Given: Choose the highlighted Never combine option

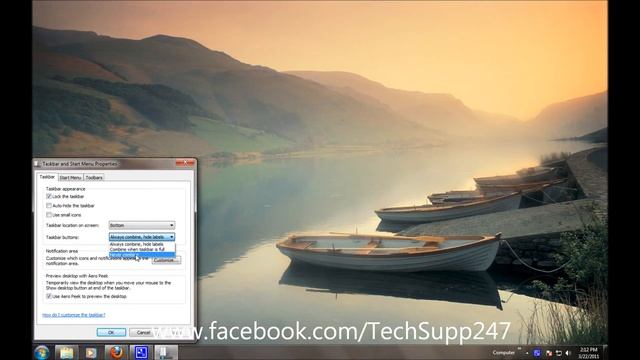Looking at the screenshot, I should 142,255.
